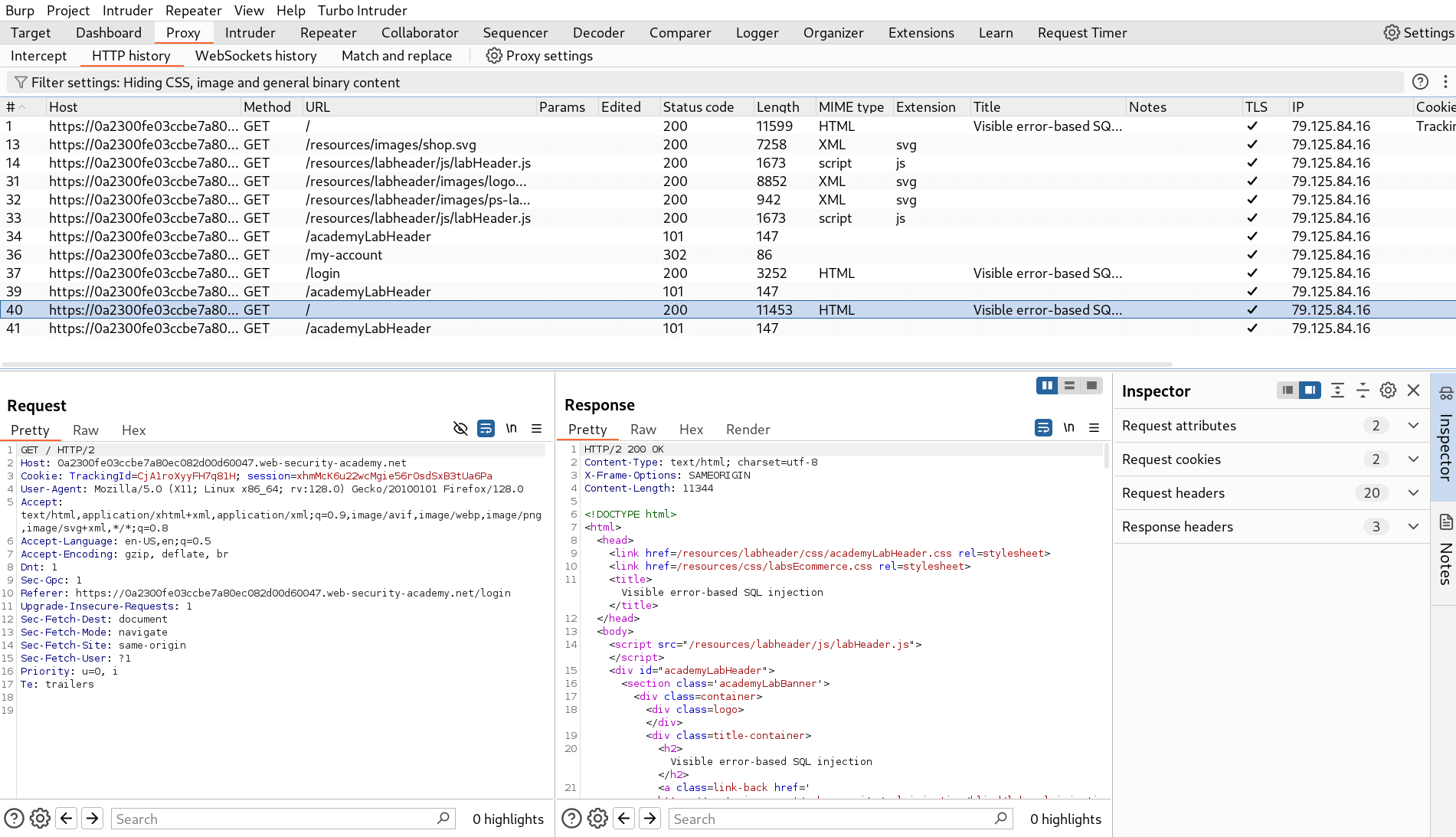The width and height of the screenshot is (1456, 837).
Task: Expand Request headers section
Action: click(1413, 493)
